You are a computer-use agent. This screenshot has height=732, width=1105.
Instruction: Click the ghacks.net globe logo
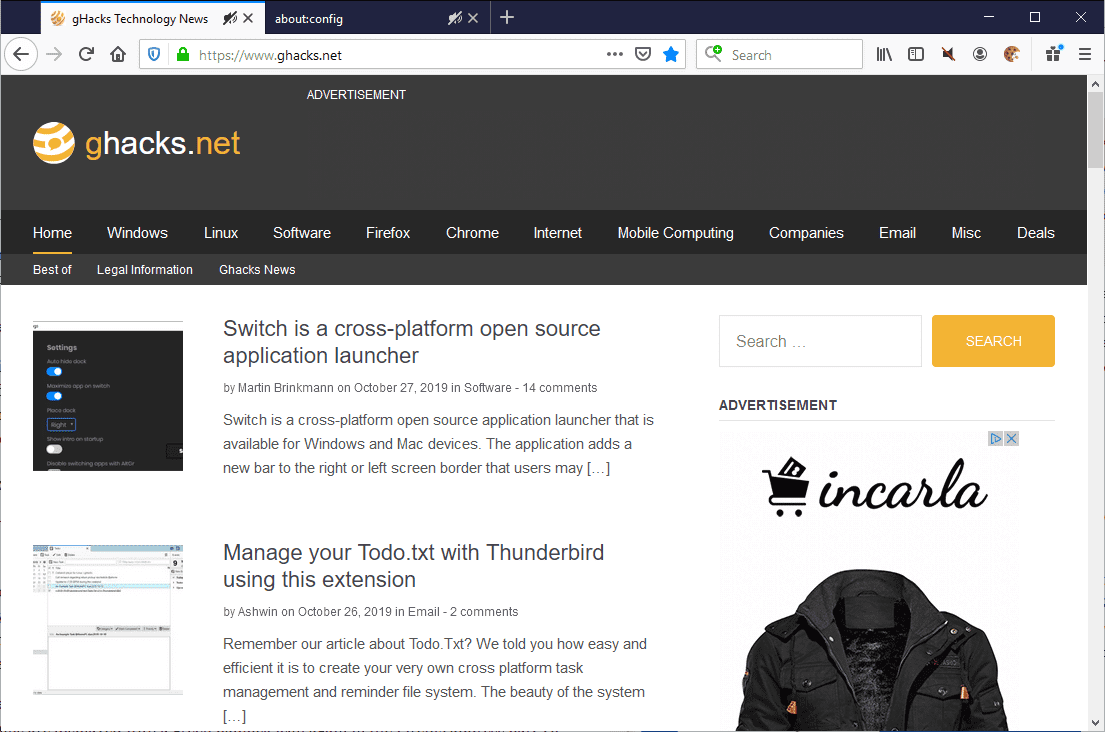[x=54, y=143]
